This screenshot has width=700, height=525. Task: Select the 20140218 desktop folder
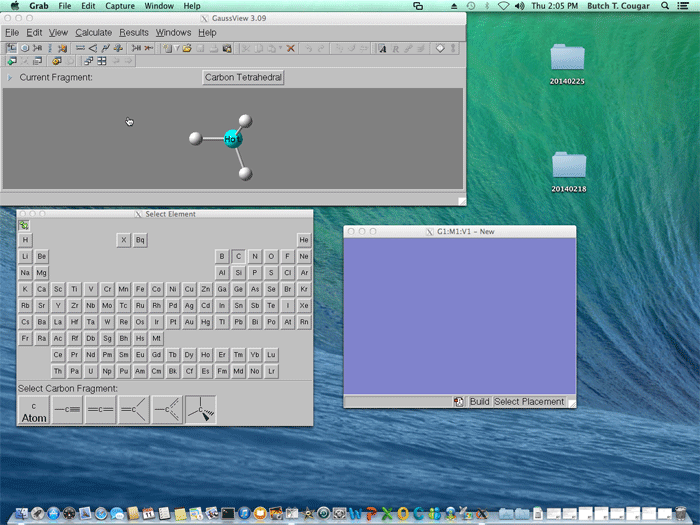click(x=569, y=171)
